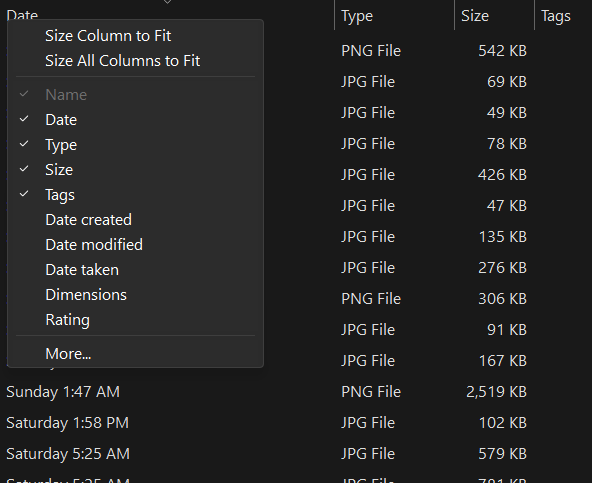Uncheck the Type column option
The height and width of the screenshot is (483, 592).
click(x=135, y=145)
